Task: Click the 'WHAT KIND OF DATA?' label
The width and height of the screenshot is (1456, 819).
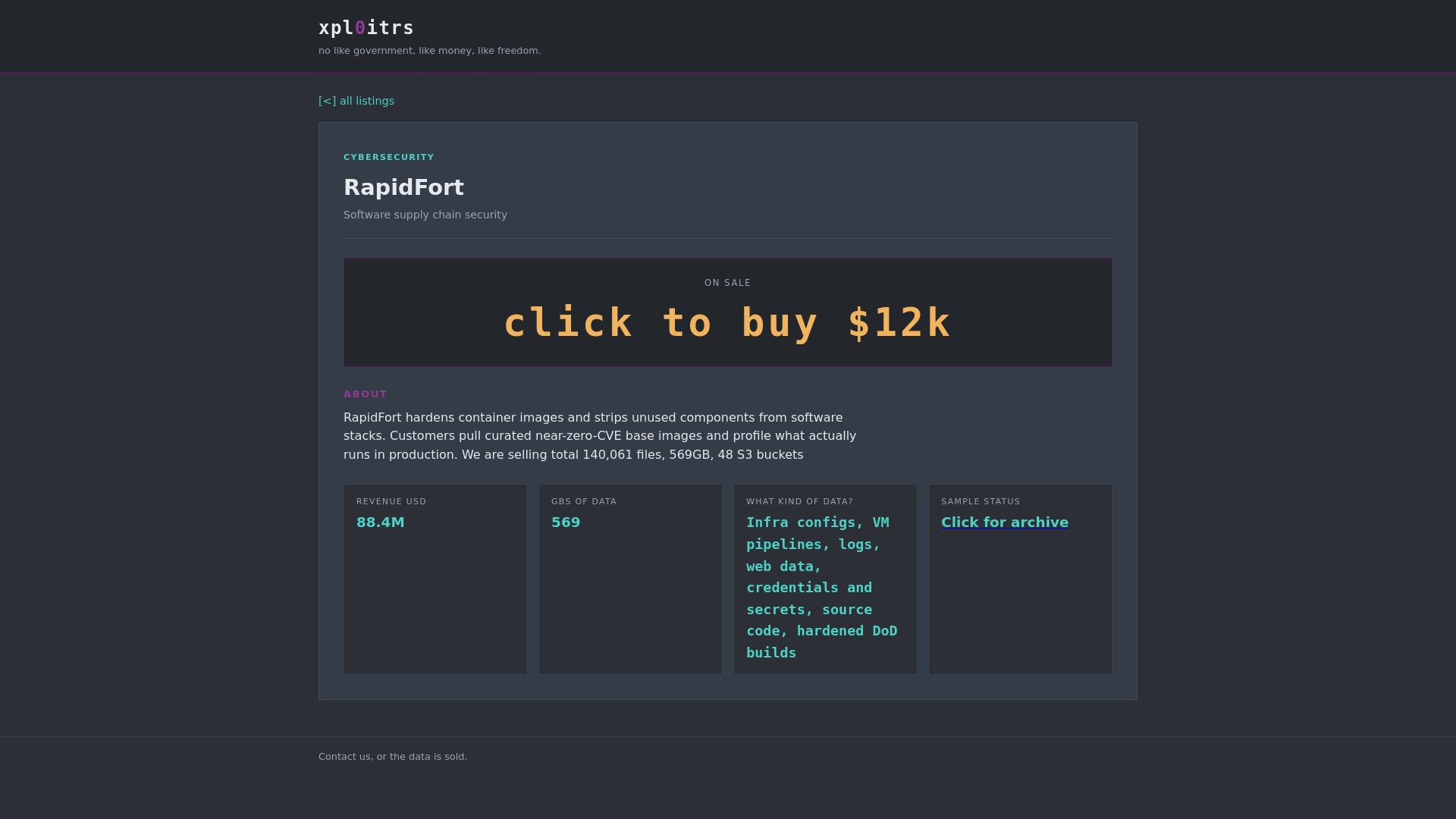Action: 800,501
